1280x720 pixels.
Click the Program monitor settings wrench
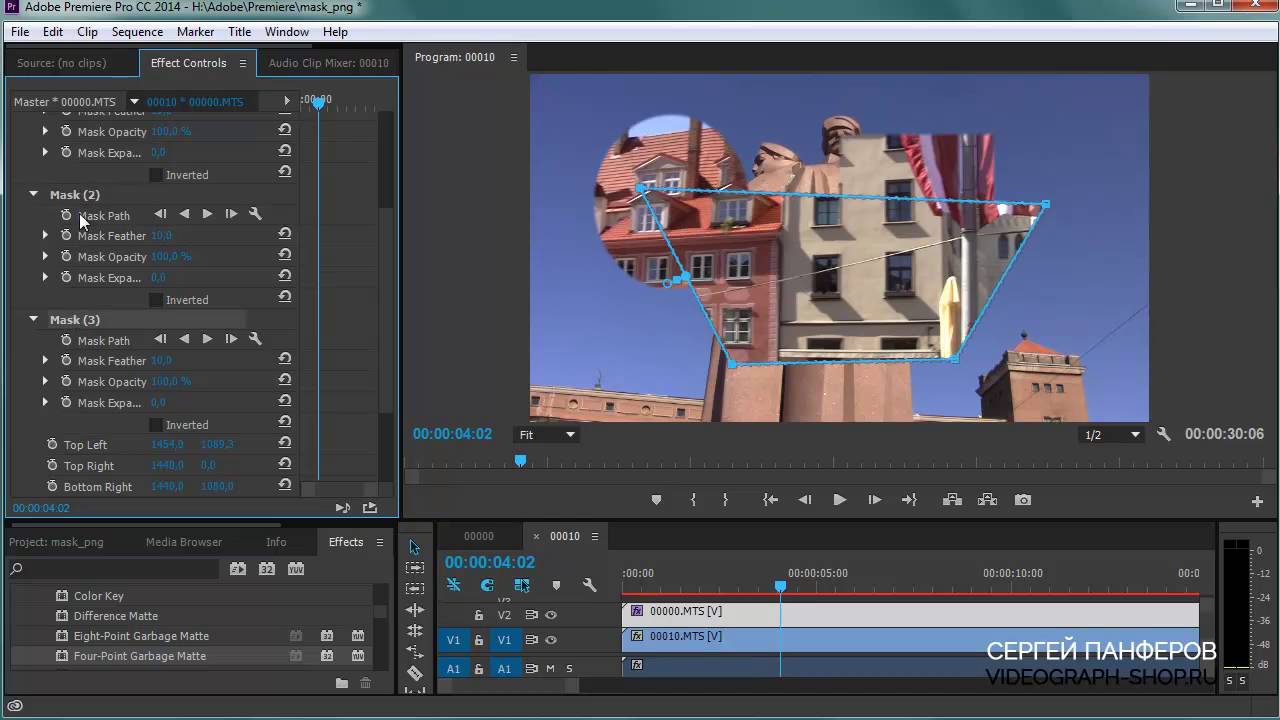pyautogui.click(x=1163, y=435)
